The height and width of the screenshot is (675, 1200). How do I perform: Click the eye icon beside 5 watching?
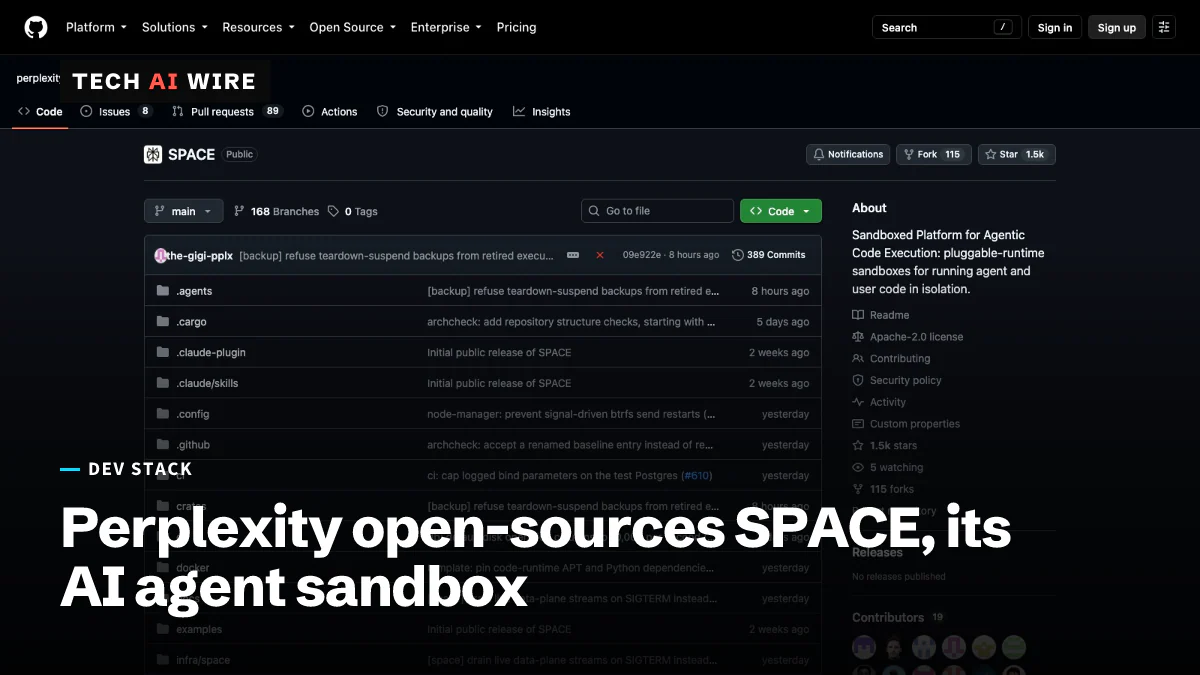pos(858,467)
